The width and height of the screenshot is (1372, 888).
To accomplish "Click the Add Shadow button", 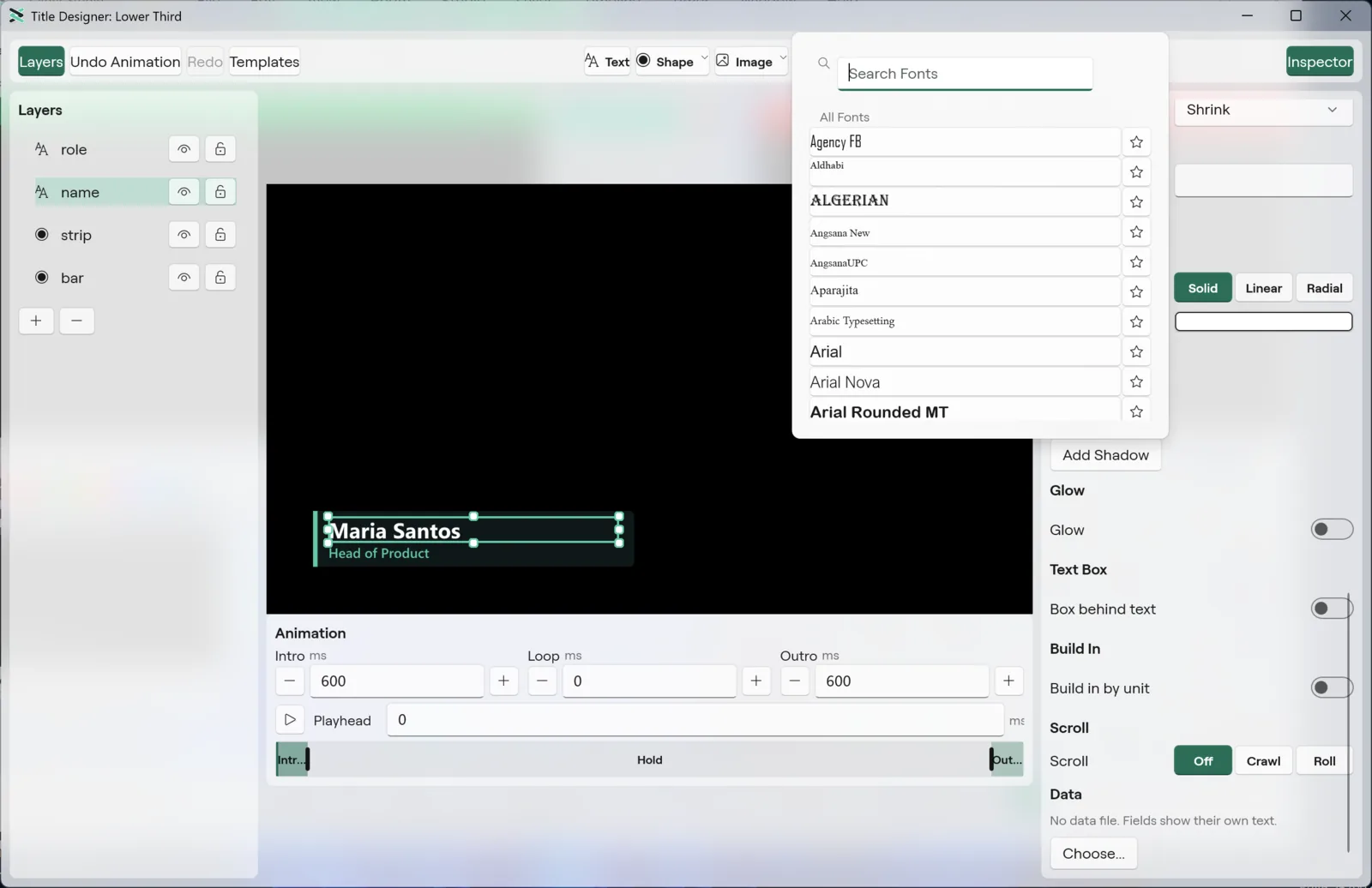I will (1105, 455).
